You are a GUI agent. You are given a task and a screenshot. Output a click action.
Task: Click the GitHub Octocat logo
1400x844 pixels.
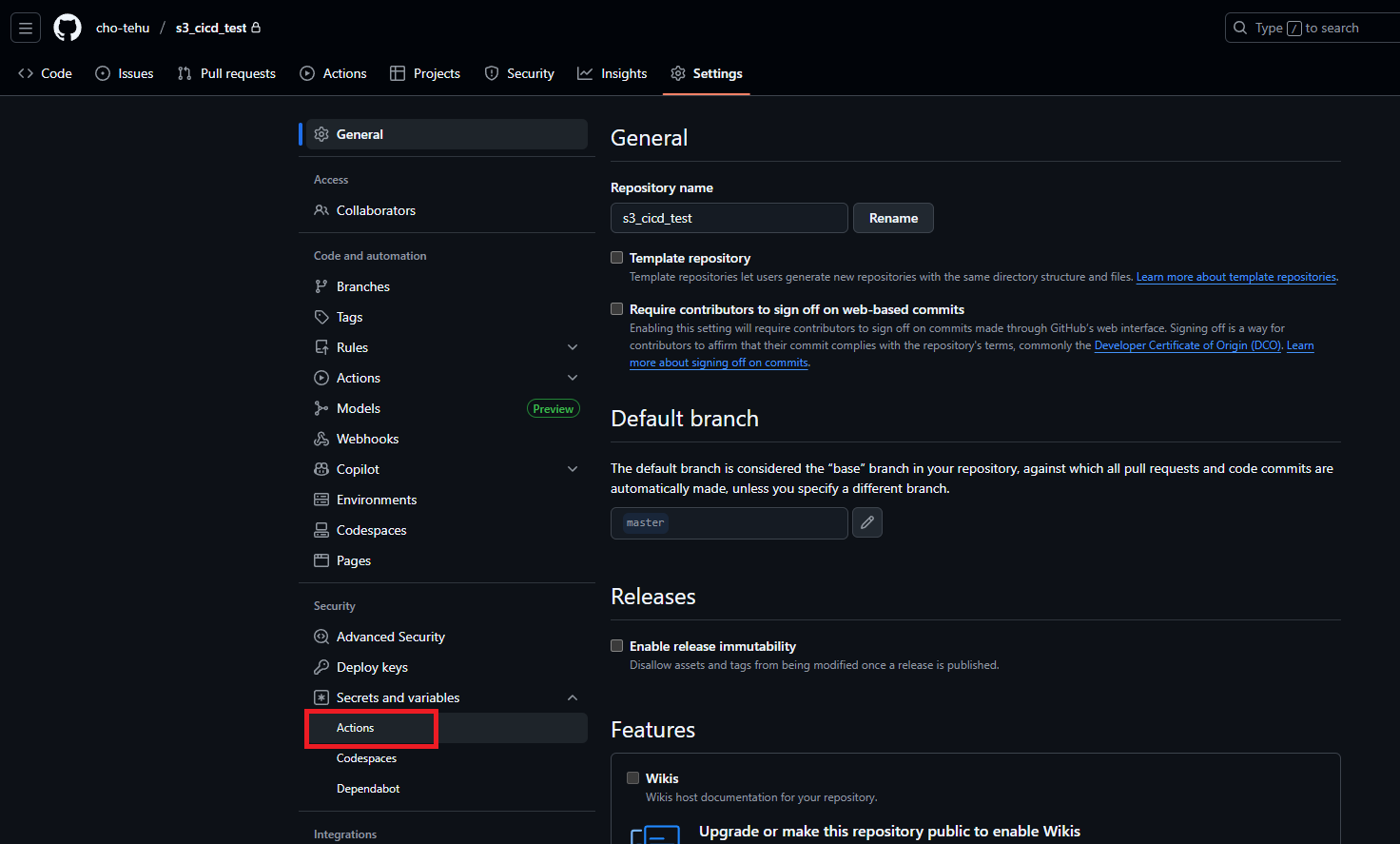(x=68, y=28)
